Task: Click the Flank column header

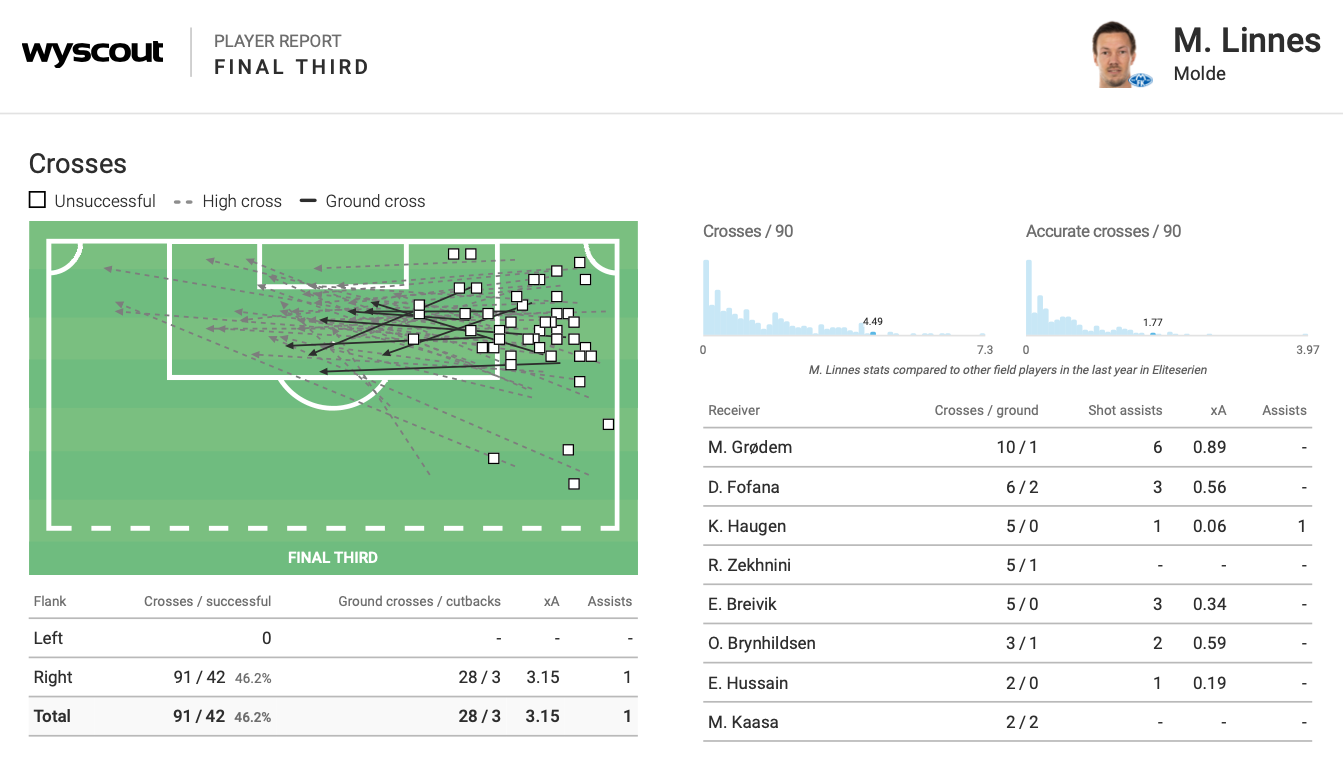Action: coord(49,601)
